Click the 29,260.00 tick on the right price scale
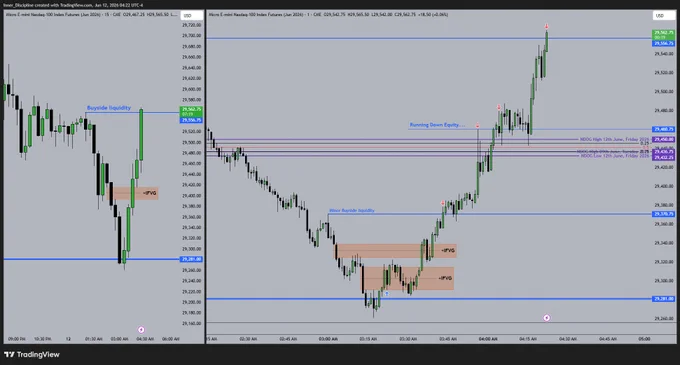 click(x=664, y=318)
